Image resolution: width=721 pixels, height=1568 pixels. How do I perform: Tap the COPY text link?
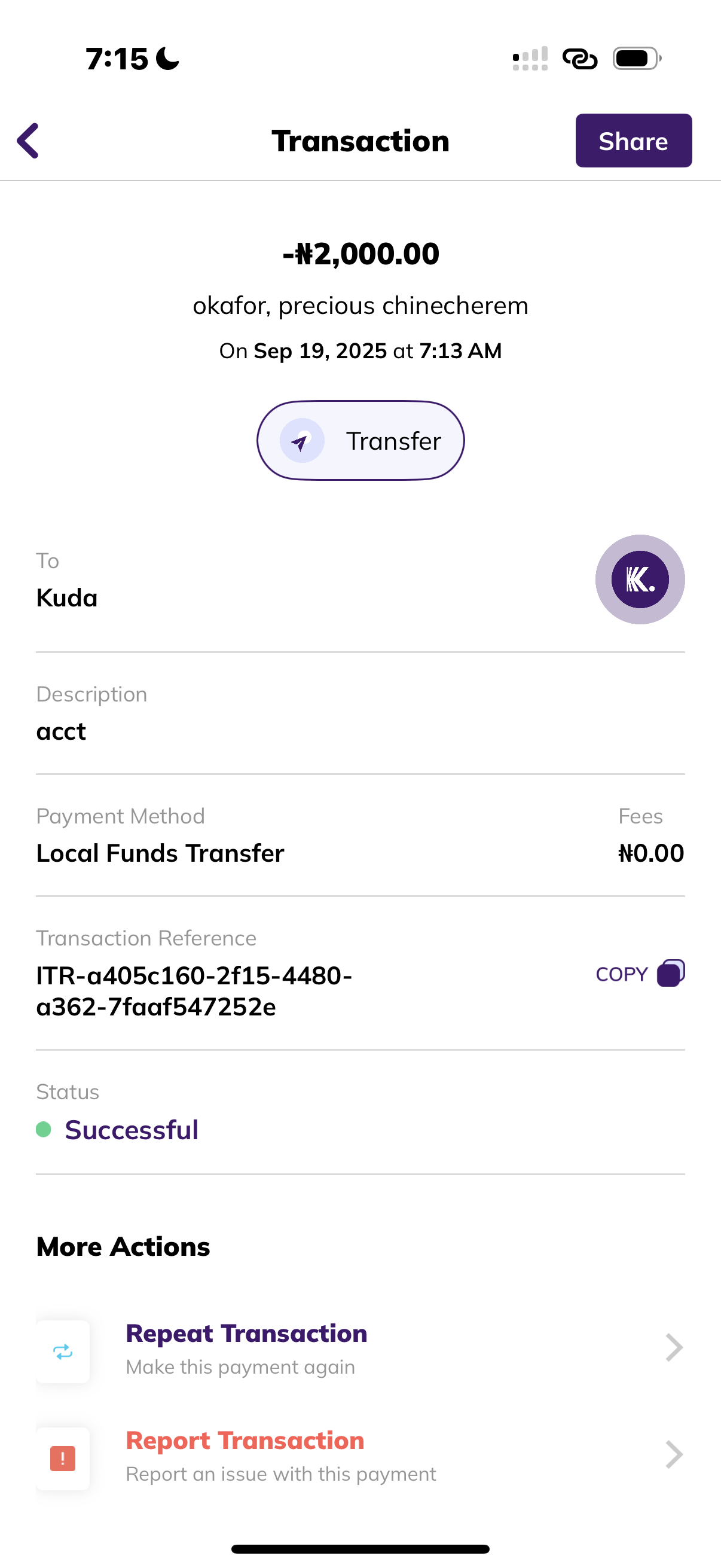(x=621, y=974)
